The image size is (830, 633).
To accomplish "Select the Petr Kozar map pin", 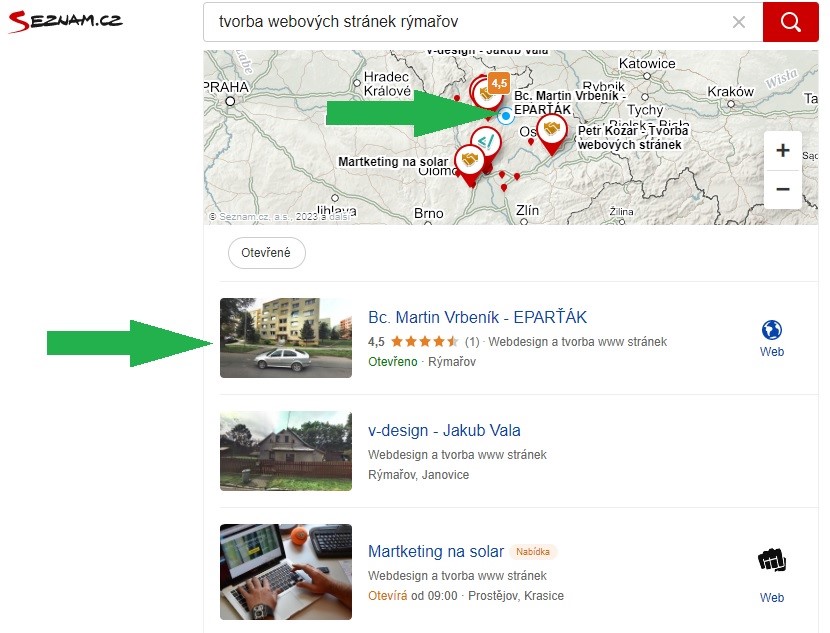I will [552, 132].
